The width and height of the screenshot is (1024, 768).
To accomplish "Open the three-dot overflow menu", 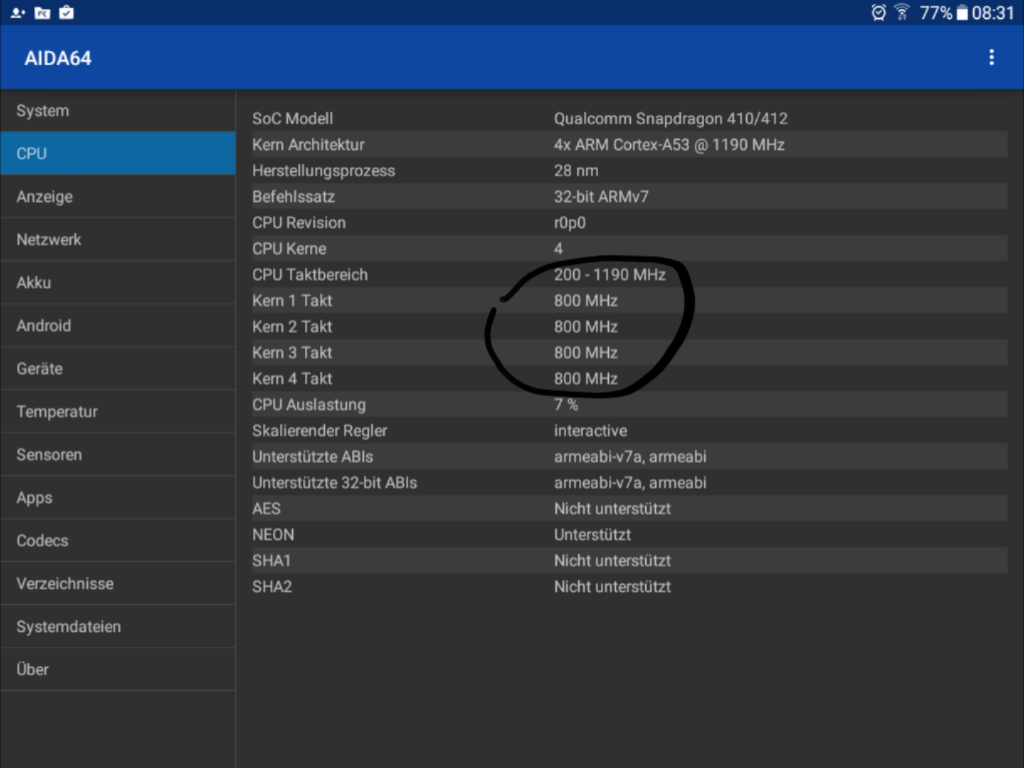I will point(991,58).
